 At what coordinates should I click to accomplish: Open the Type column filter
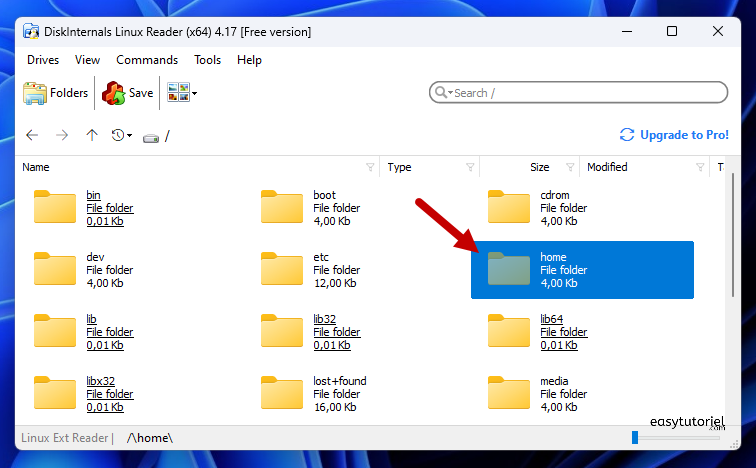pos(470,167)
